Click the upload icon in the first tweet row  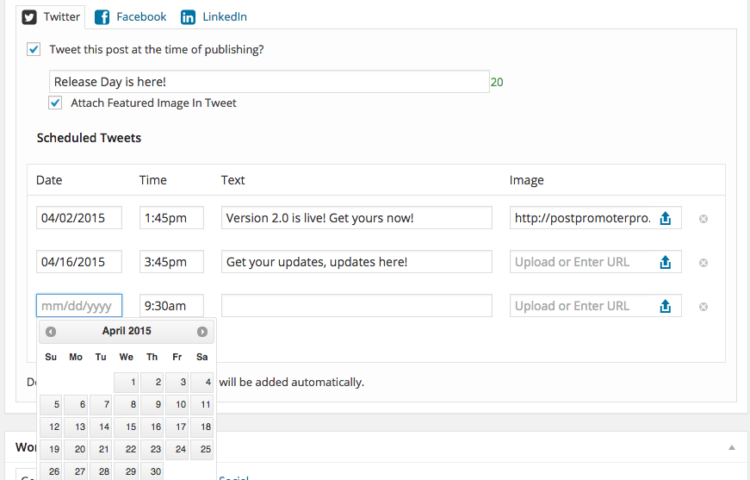click(665, 218)
